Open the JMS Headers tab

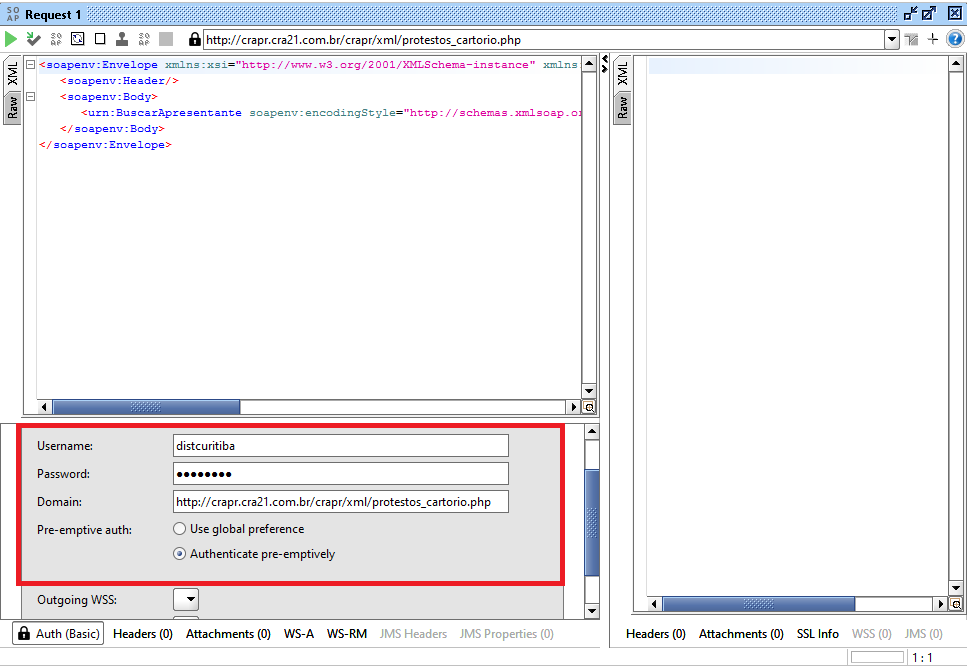(413, 634)
